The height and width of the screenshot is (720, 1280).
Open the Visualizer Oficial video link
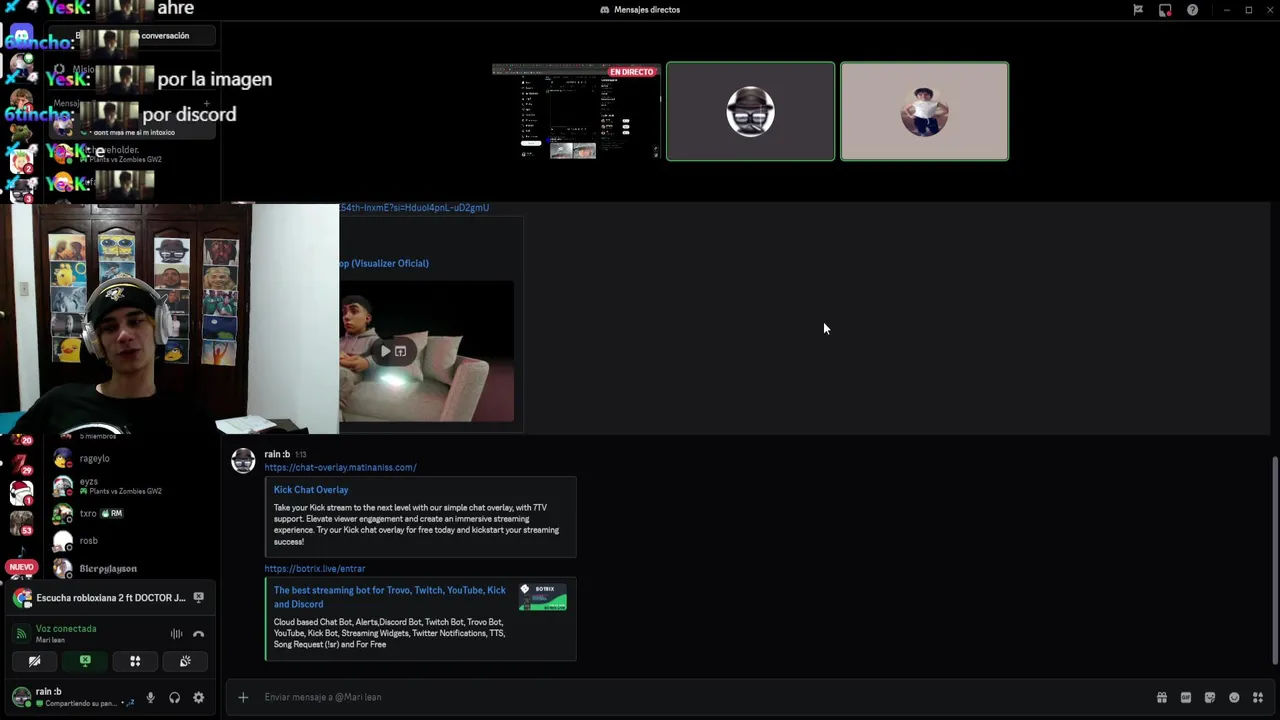click(x=384, y=263)
